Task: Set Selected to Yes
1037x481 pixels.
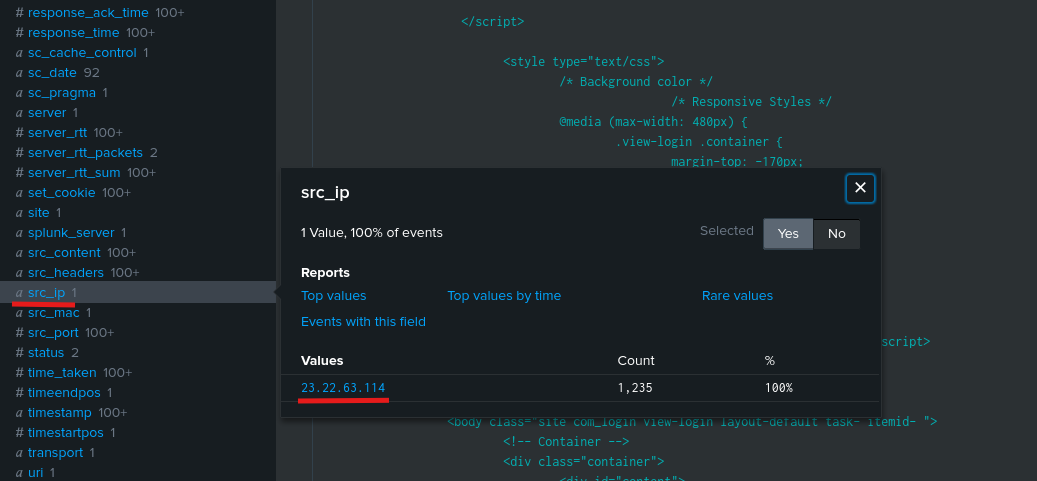Action: click(x=788, y=234)
